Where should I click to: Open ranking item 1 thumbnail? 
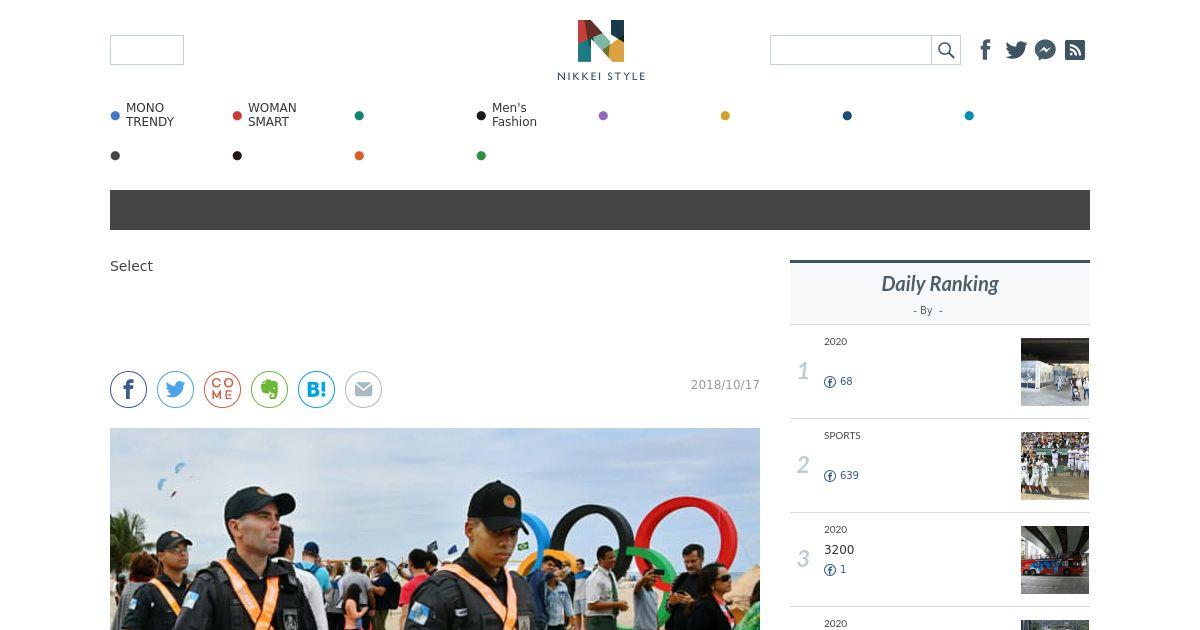click(x=1055, y=372)
